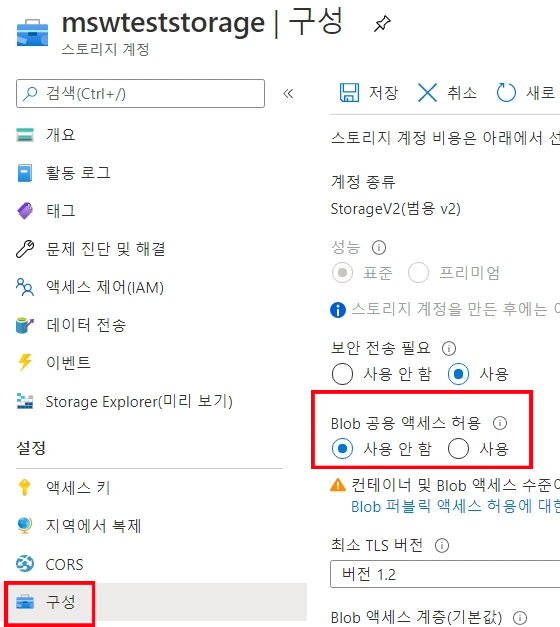The image size is (560, 627).
Task: Click the storage account briefcase icon
Action: [x=32, y=32]
